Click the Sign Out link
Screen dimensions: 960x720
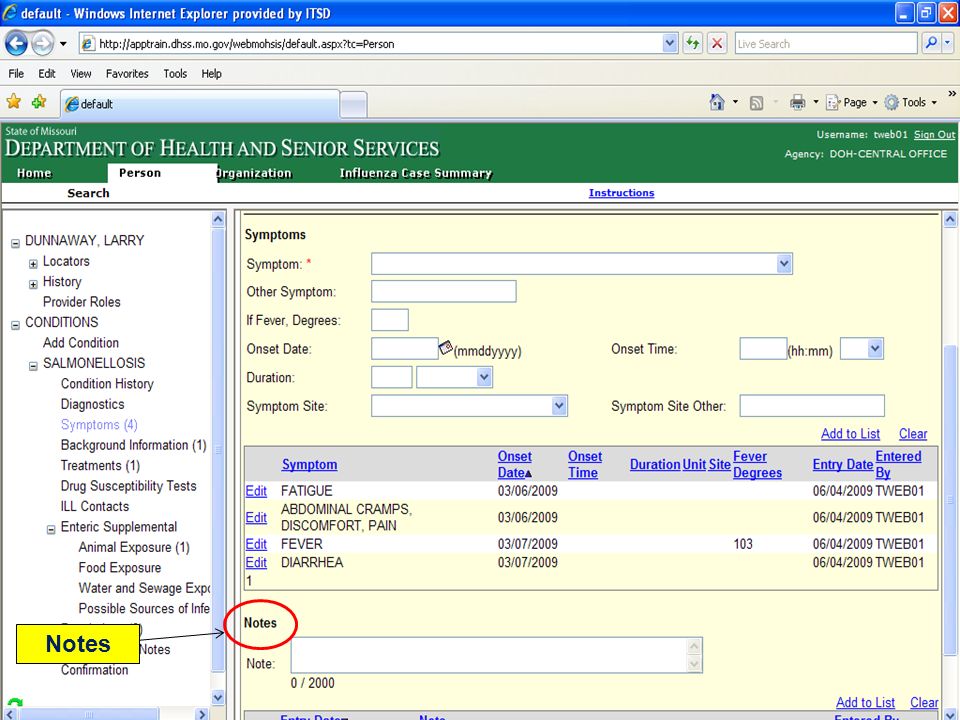934,135
